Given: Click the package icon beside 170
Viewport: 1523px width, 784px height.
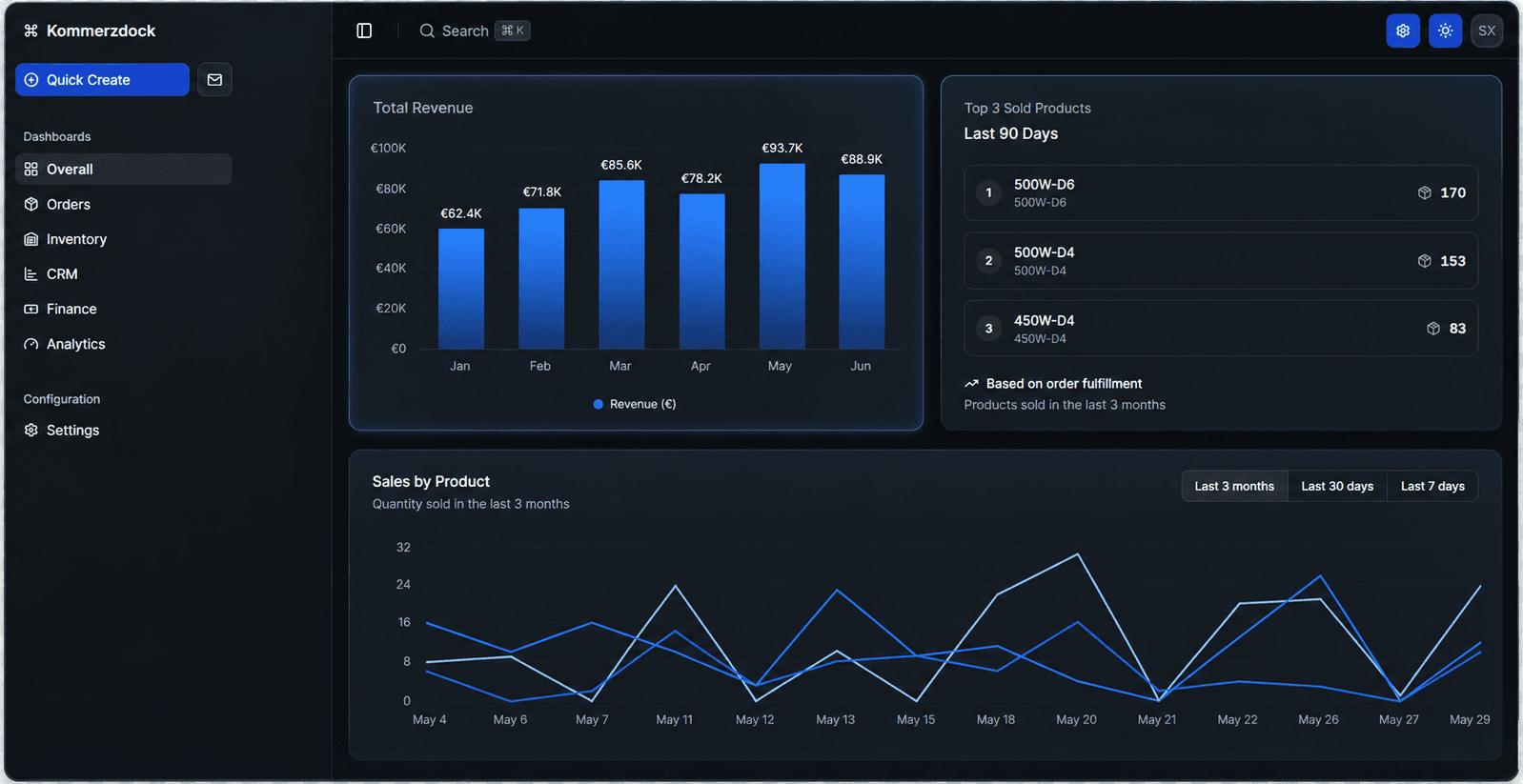Looking at the screenshot, I should point(1425,192).
